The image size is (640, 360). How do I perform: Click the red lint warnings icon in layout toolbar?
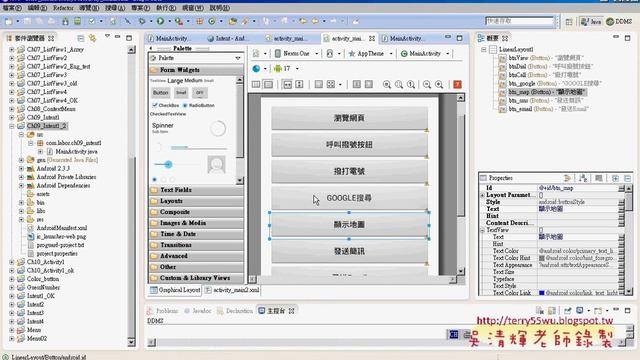tap(457, 84)
